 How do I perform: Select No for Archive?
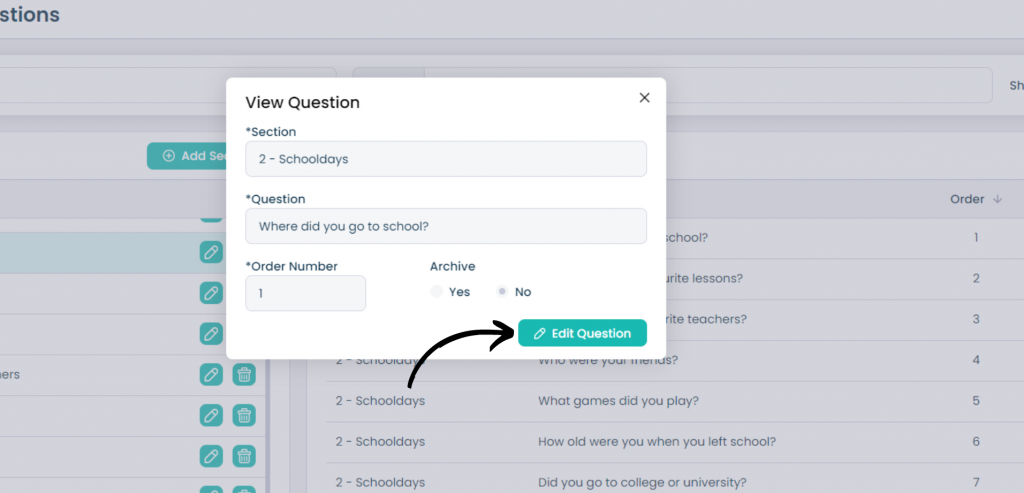[x=502, y=292]
